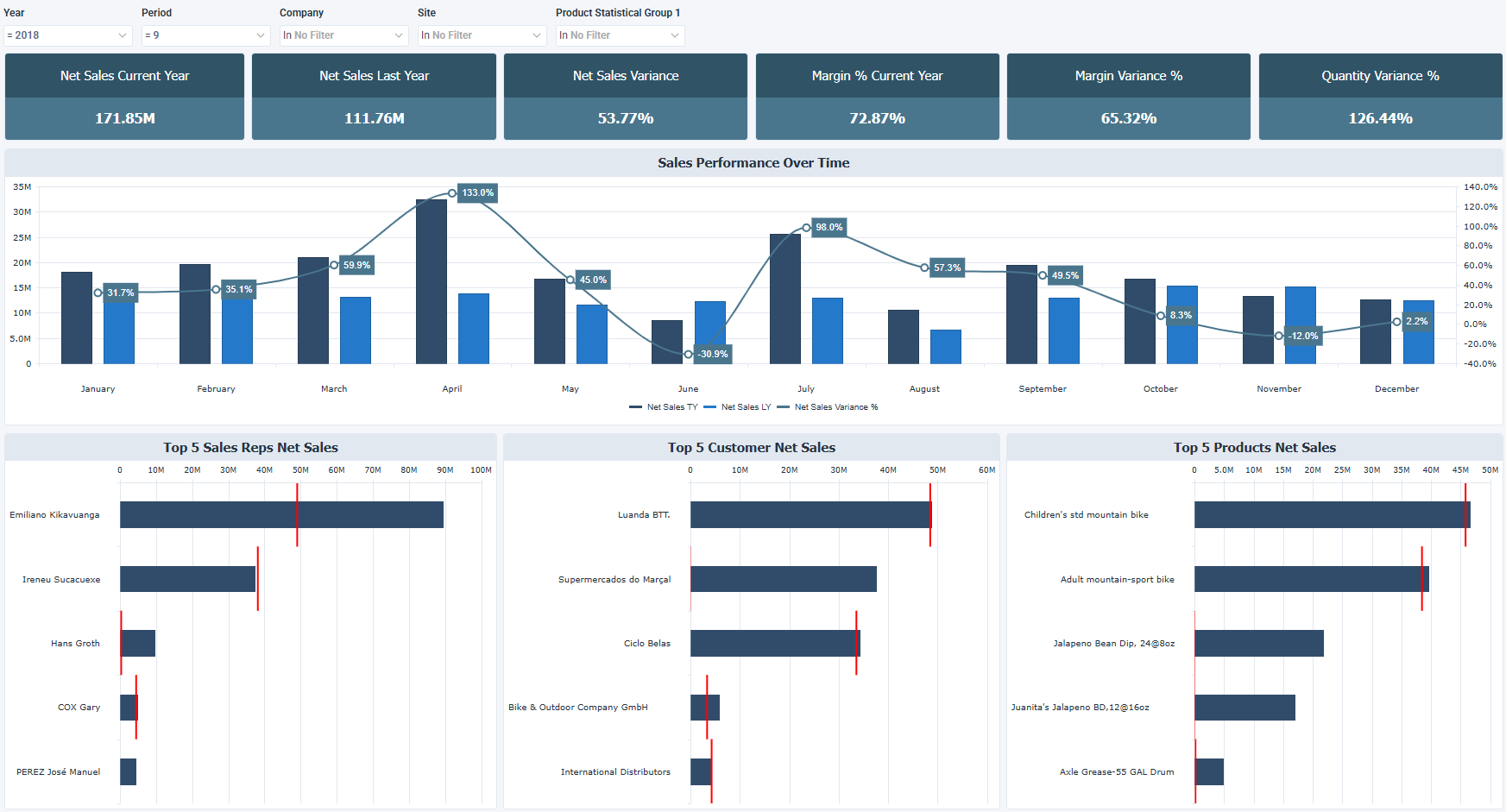Select the Ireneu Sucacuexe sales bar
Screen dimensions: 1506x812
pos(187,579)
